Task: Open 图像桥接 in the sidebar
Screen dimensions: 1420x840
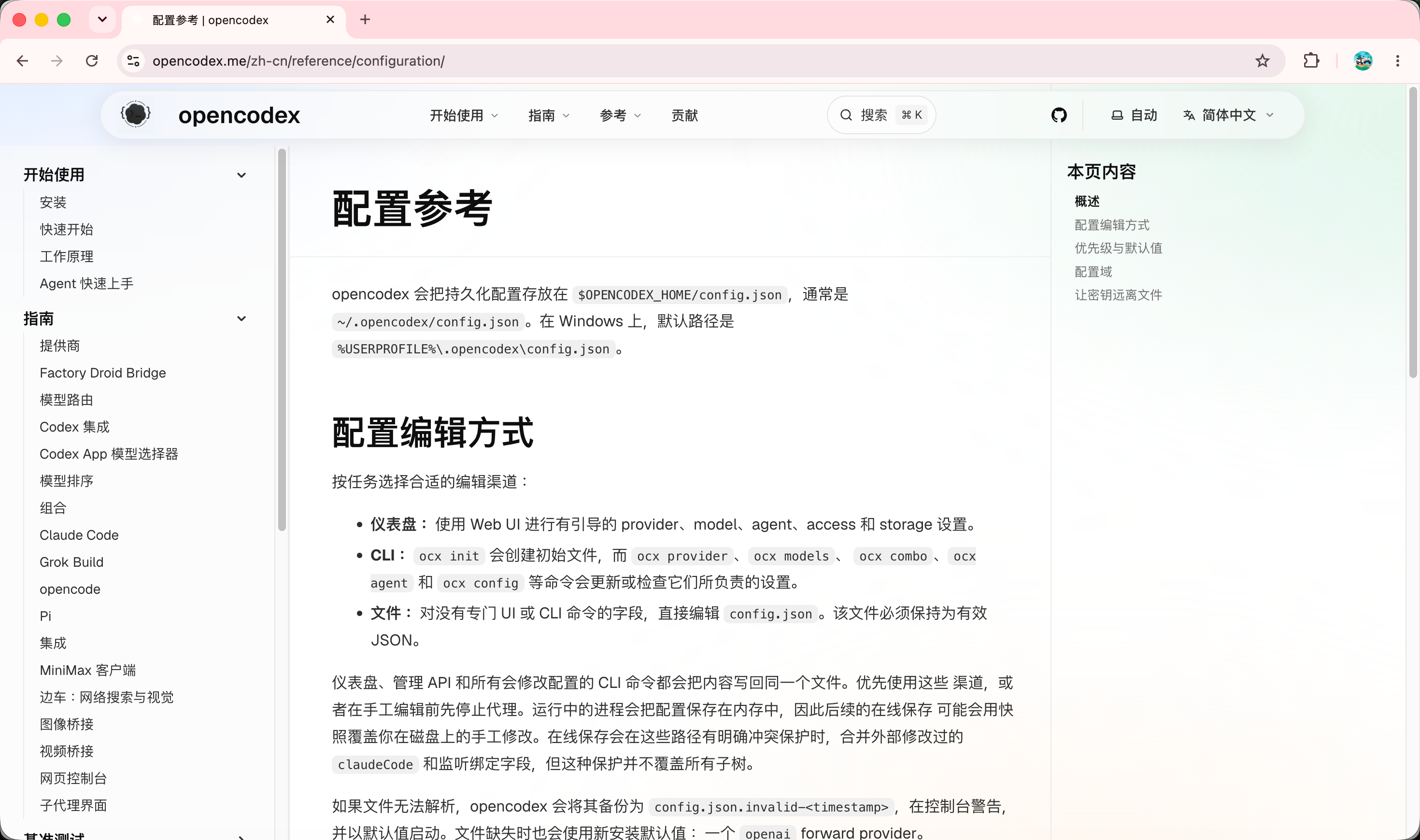Action: tap(66, 725)
